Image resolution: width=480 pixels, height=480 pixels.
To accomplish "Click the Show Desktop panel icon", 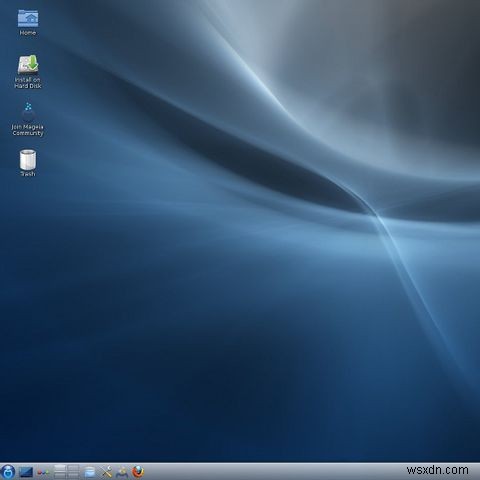I will coord(26,472).
